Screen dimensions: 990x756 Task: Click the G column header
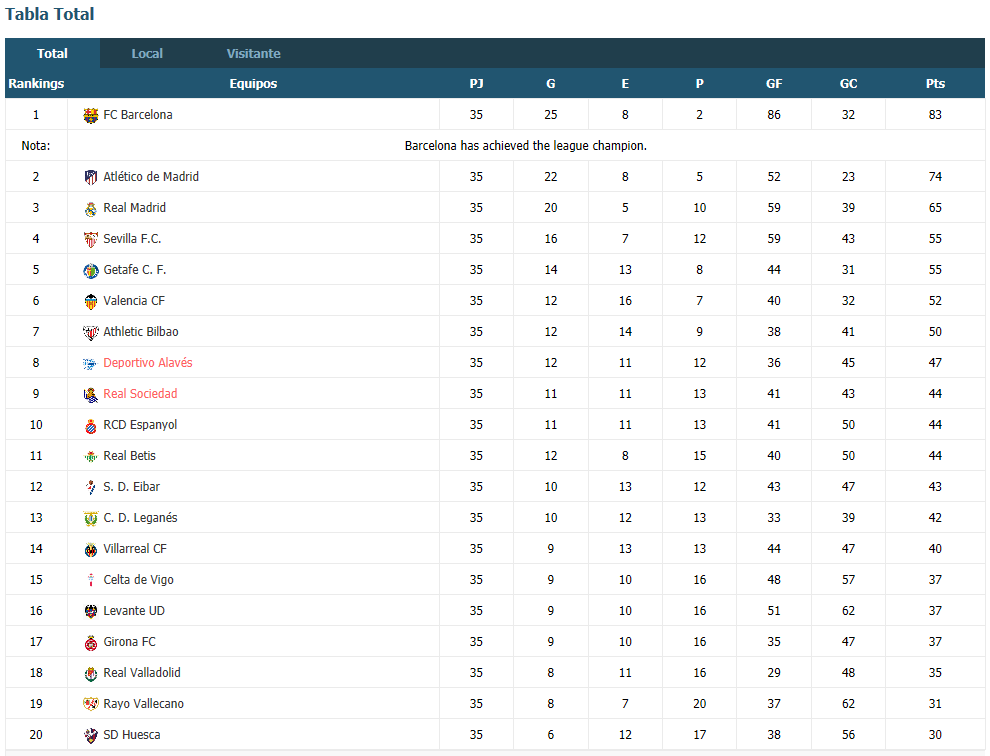(x=551, y=83)
